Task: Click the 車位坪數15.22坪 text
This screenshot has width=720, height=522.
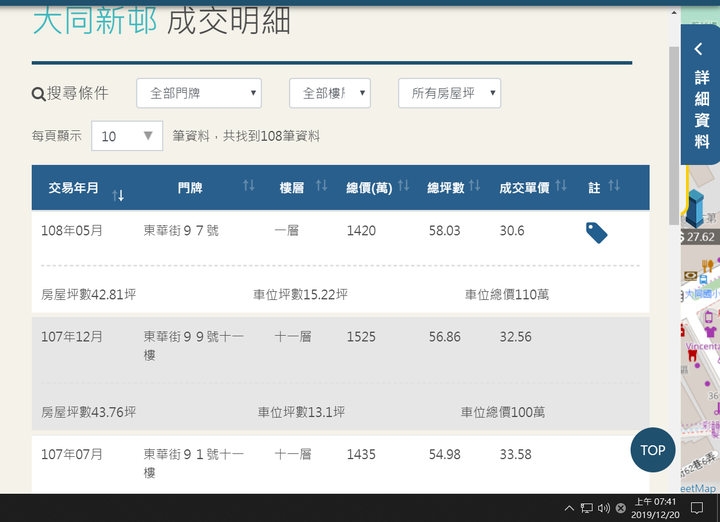Action: (300, 294)
